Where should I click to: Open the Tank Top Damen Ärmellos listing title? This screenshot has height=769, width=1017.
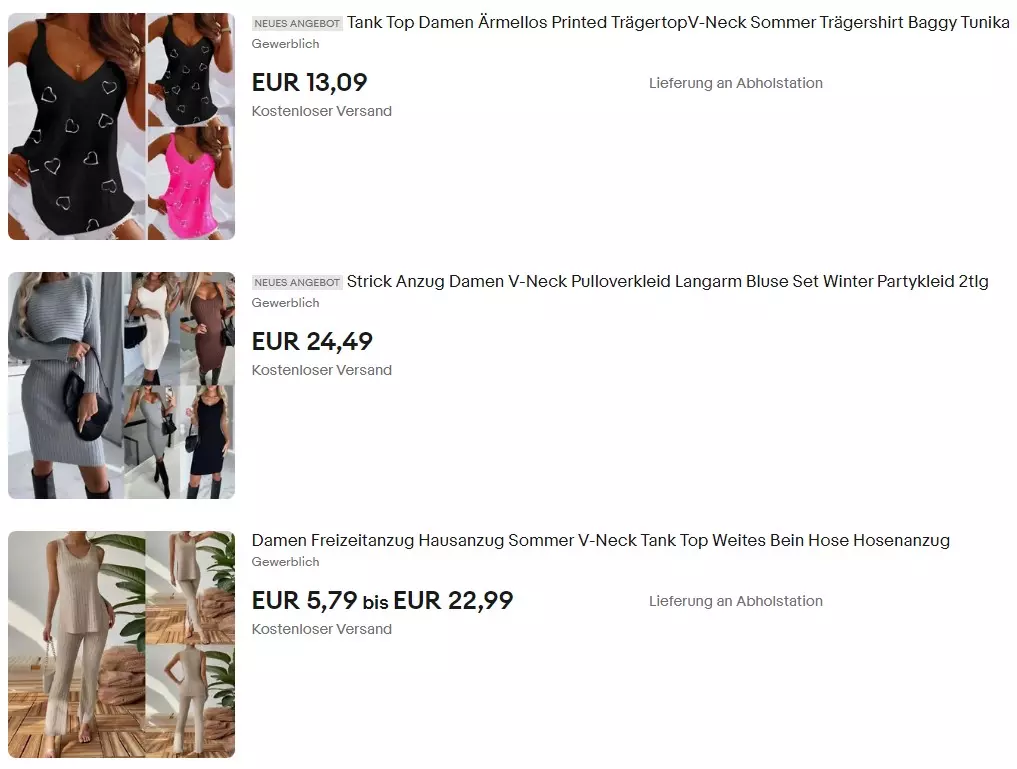(678, 23)
